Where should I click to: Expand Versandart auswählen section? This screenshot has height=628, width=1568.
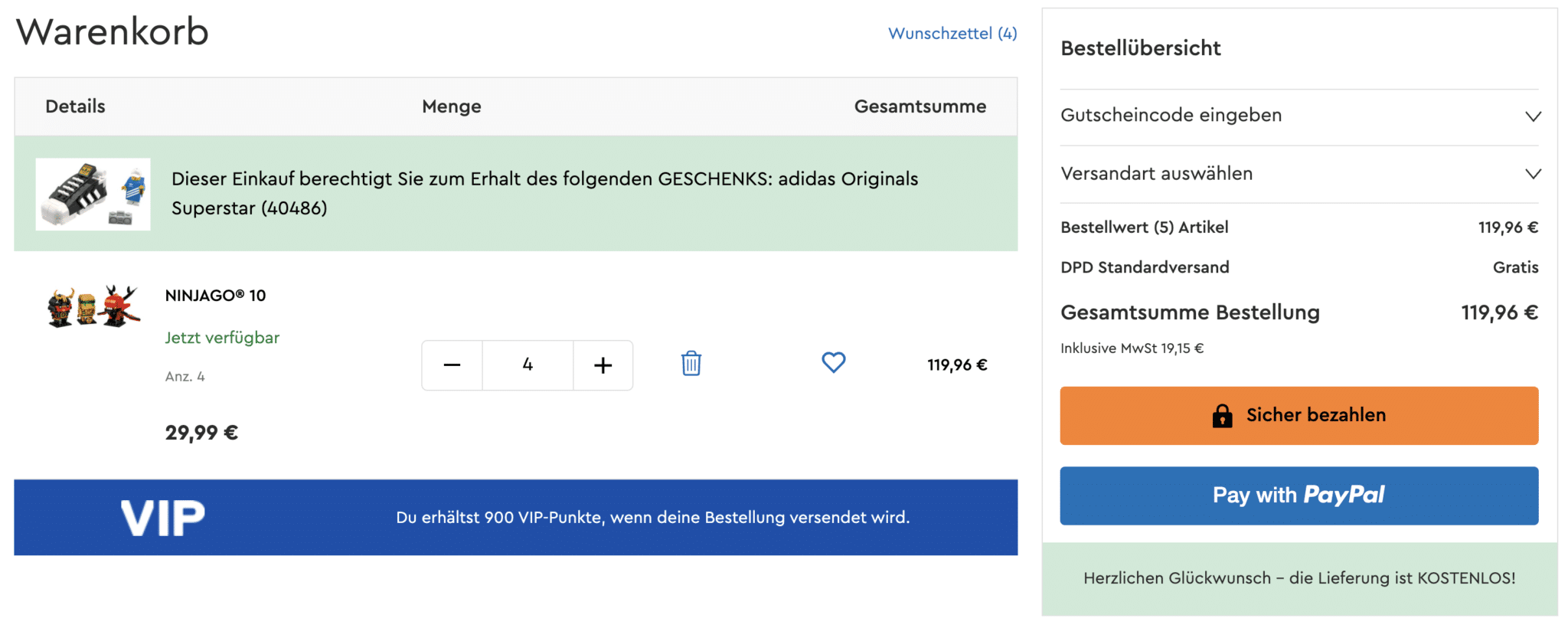pos(1299,174)
